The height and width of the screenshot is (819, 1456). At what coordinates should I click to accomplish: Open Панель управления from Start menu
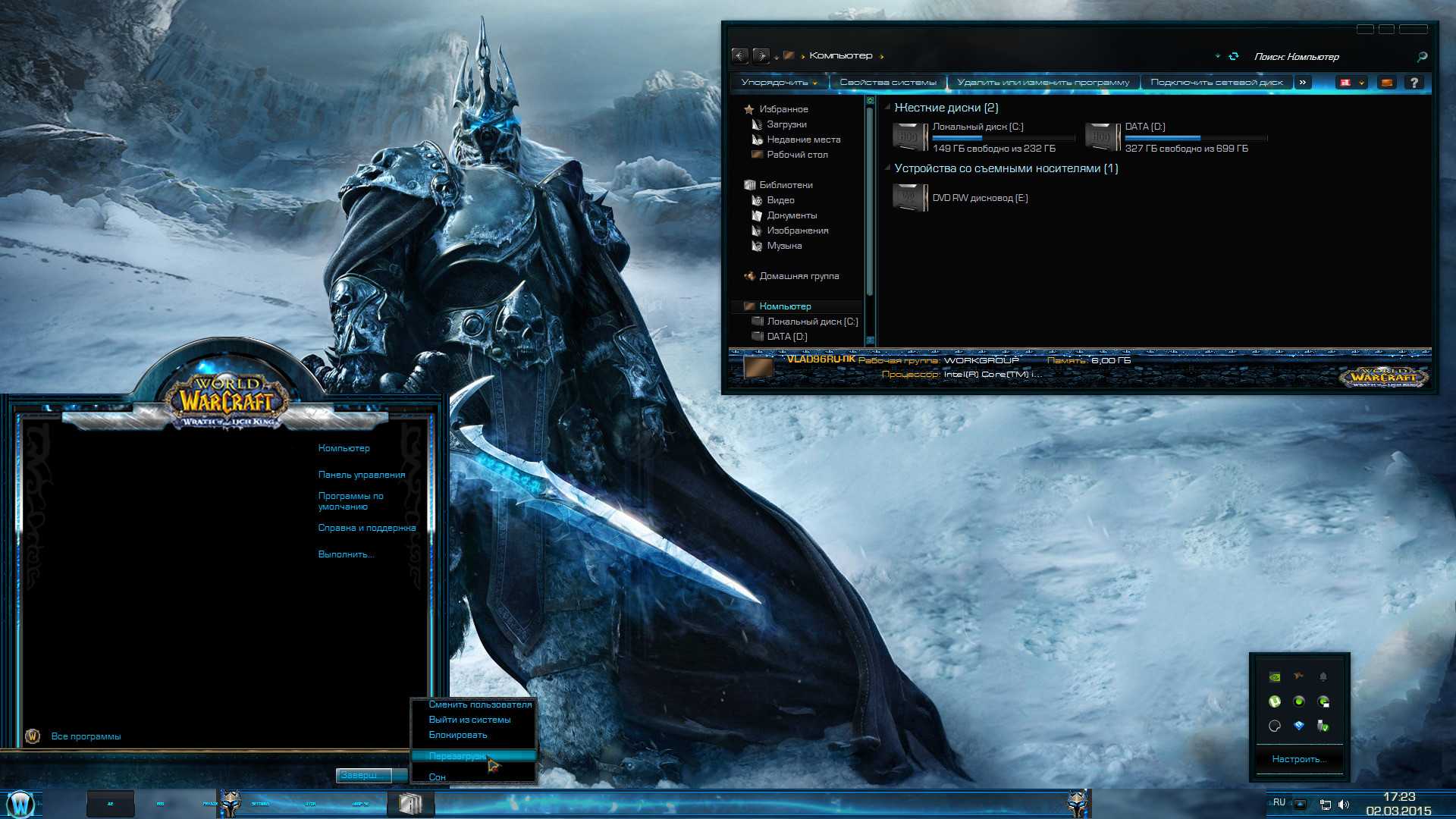[x=361, y=475]
